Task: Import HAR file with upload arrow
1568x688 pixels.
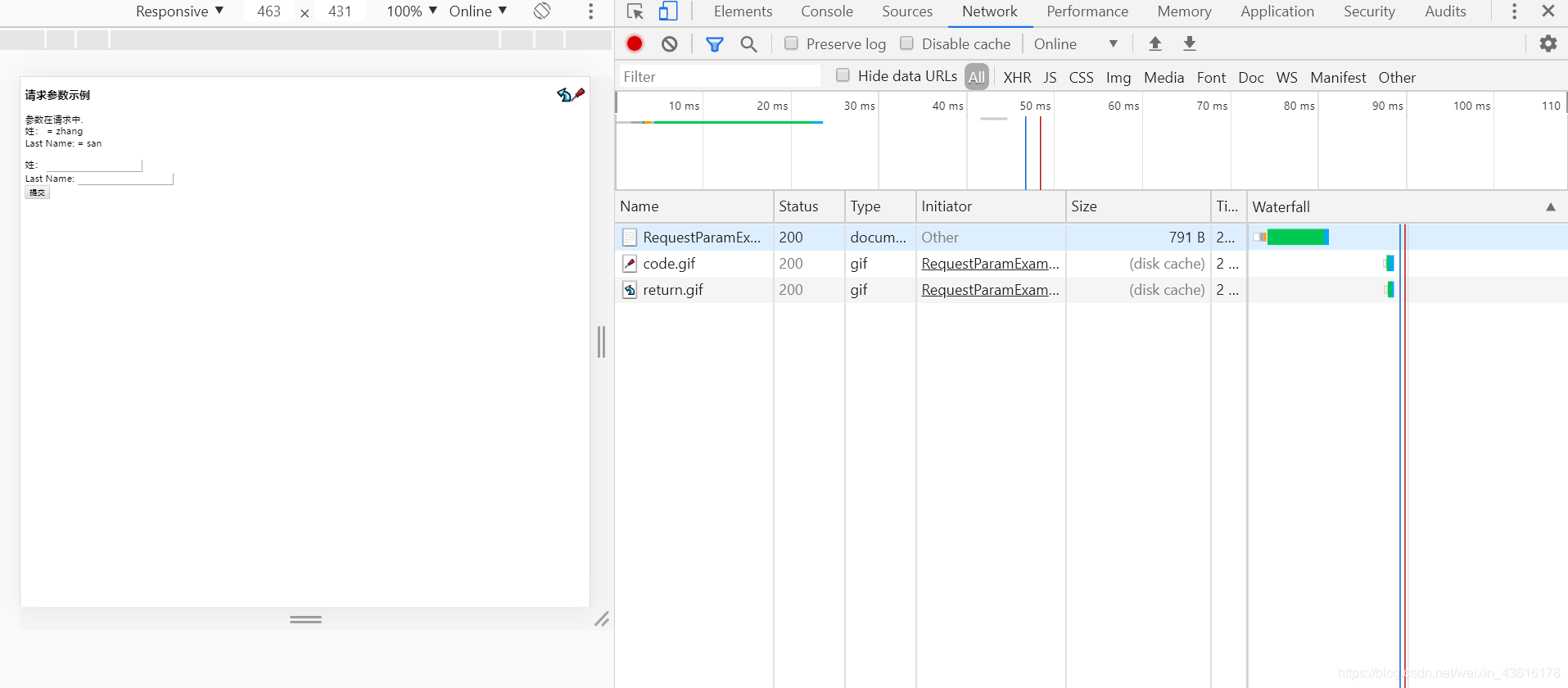Action: pos(1155,44)
